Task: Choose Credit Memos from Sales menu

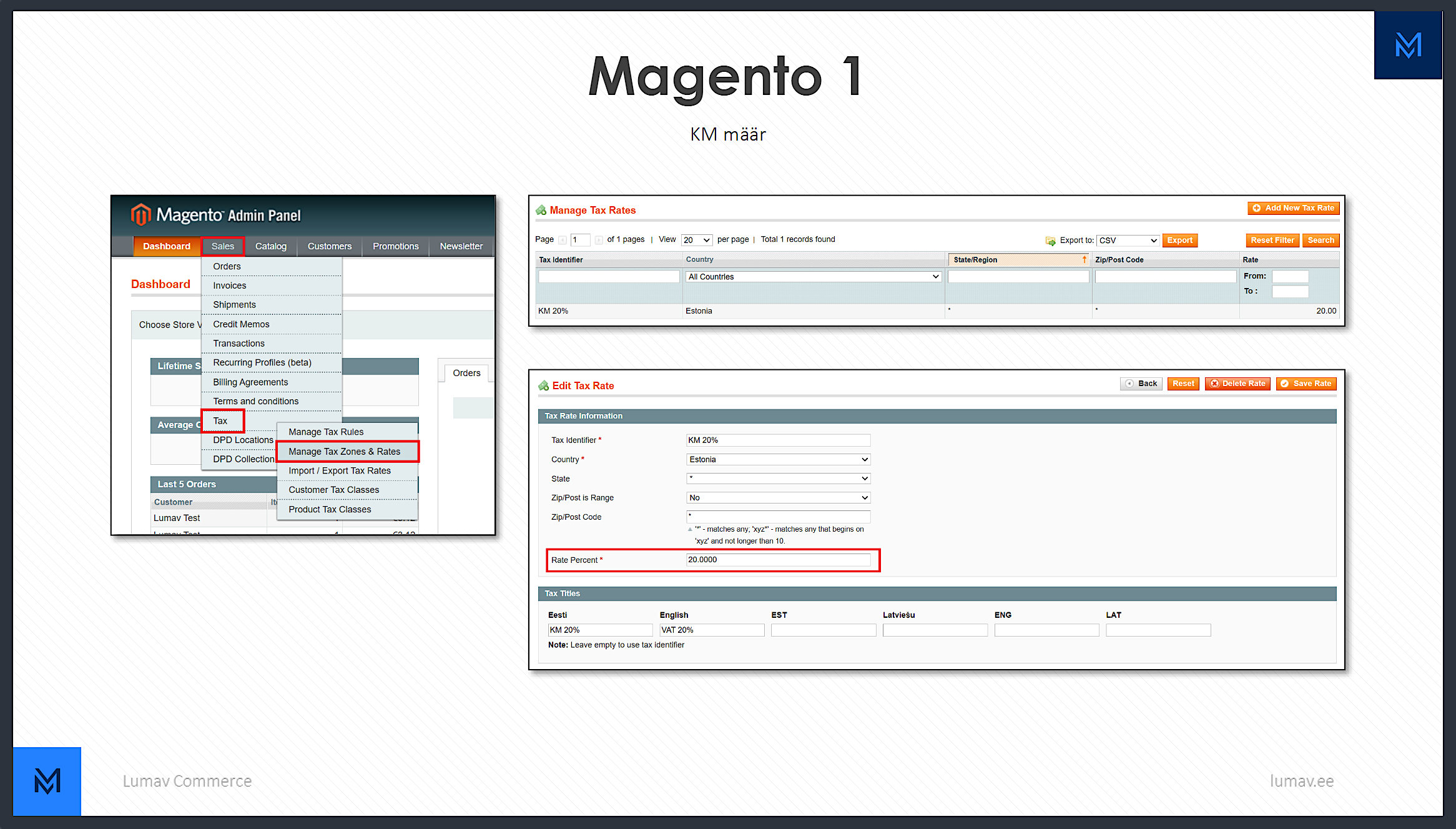Action: tap(272, 324)
